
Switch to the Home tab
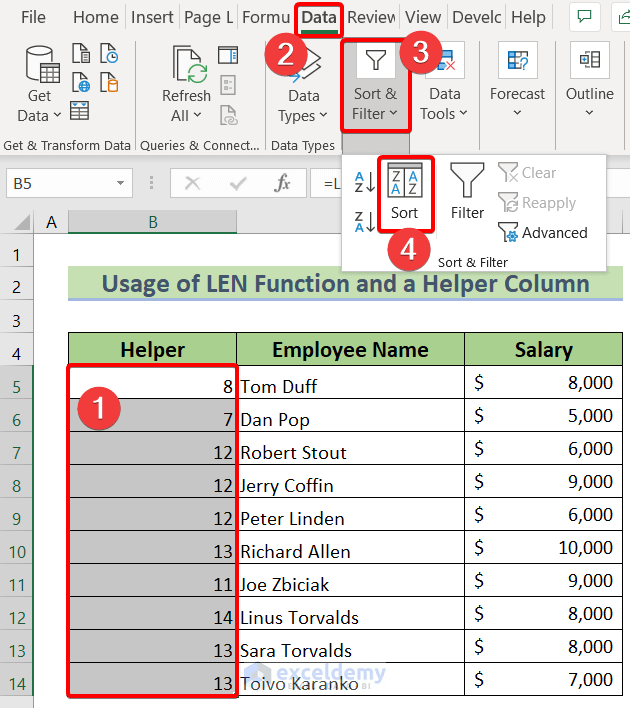coord(96,17)
